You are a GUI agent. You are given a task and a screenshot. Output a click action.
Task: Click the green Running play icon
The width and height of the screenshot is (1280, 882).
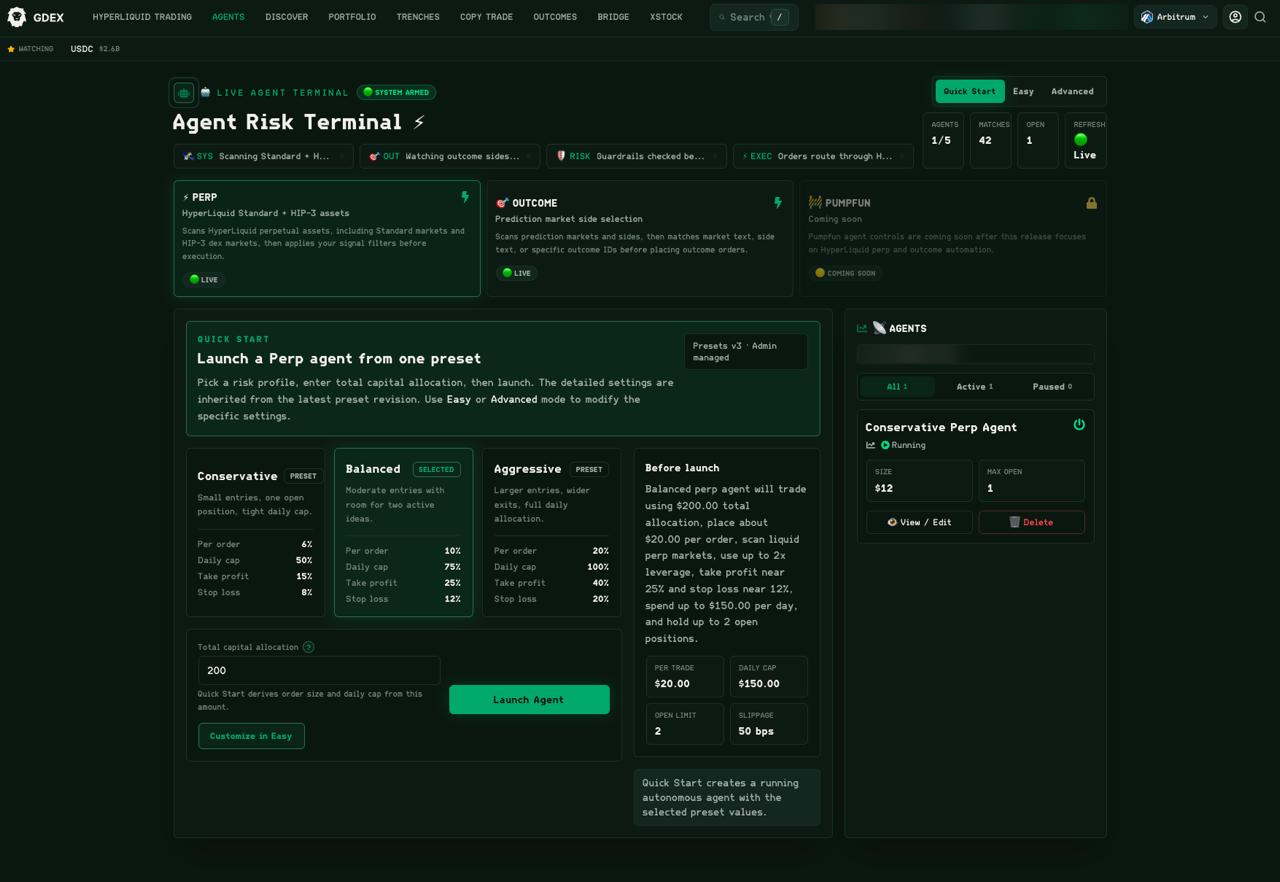tap(885, 445)
